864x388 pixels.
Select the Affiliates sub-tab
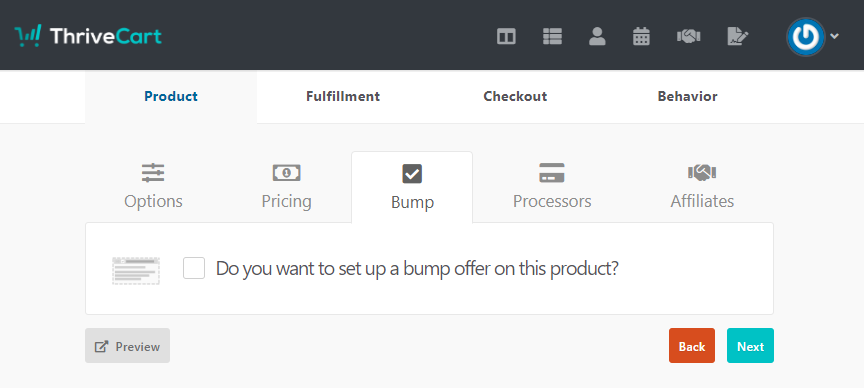[702, 187]
